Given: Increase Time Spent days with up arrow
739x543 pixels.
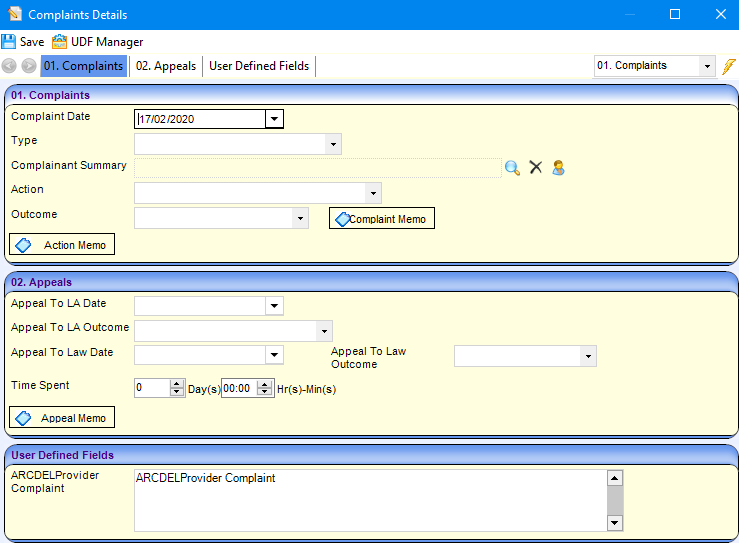Looking at the screenshot, I should pos(177,383).
